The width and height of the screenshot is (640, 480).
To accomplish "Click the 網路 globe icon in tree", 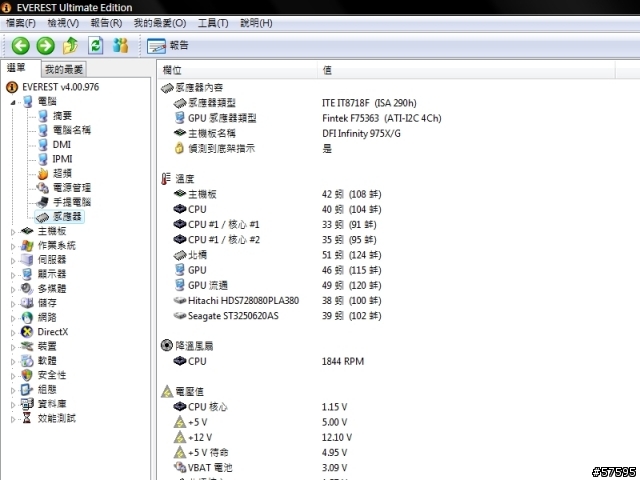I will [27, 318].
